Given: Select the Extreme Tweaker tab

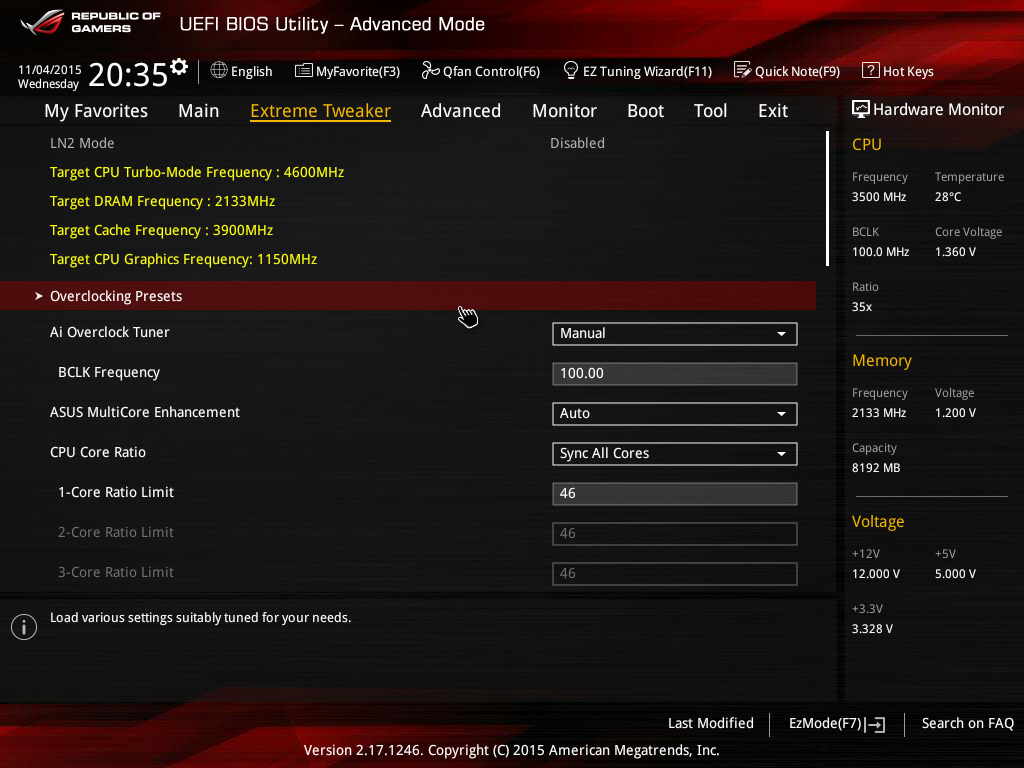Looking at the screenshot, I should [x=321, y=111].
